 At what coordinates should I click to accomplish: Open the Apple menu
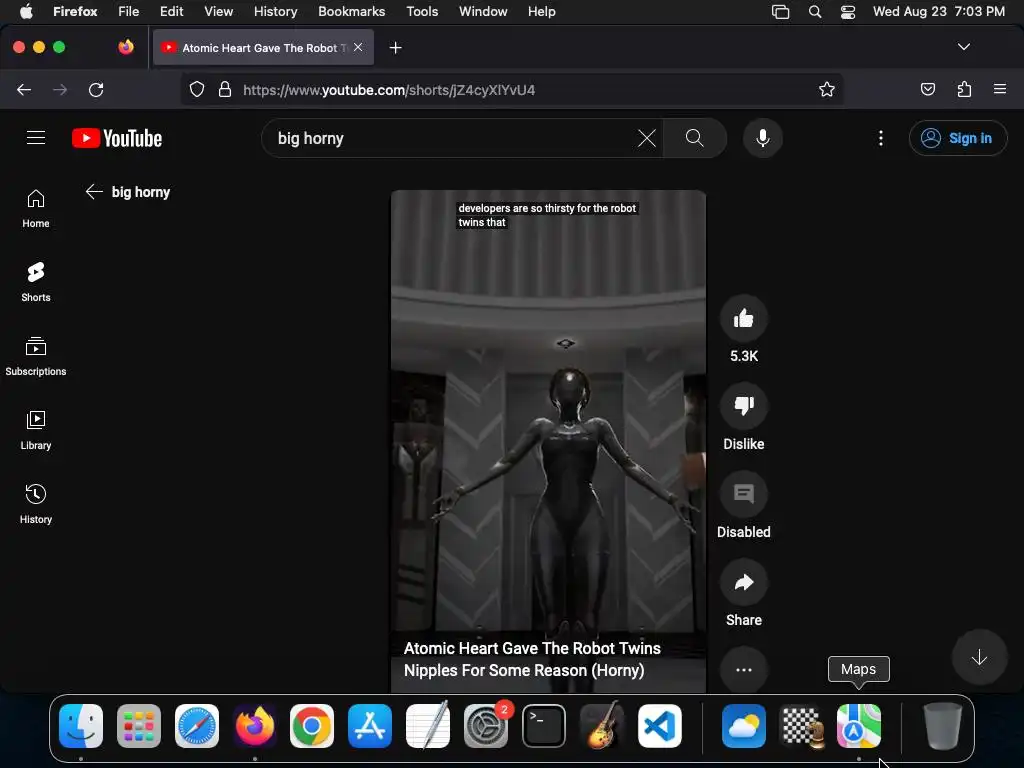pyautogui.click(x=26, y=11)
